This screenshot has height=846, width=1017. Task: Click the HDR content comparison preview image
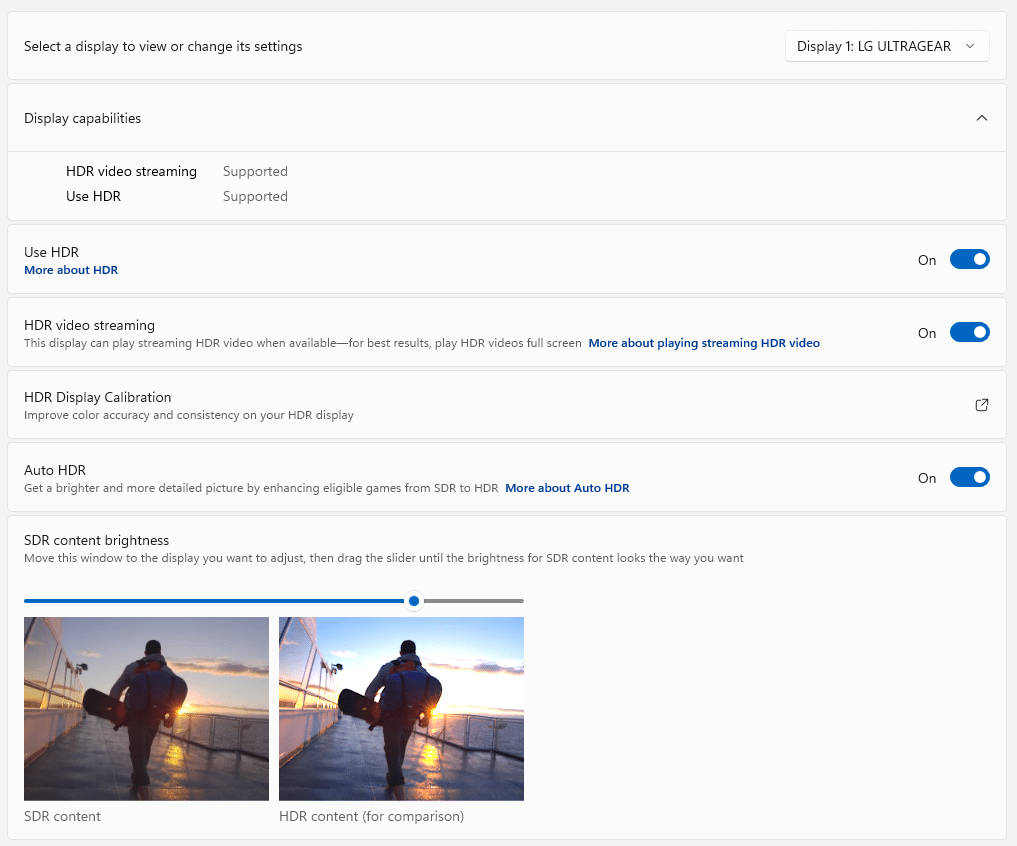(401, 708)
